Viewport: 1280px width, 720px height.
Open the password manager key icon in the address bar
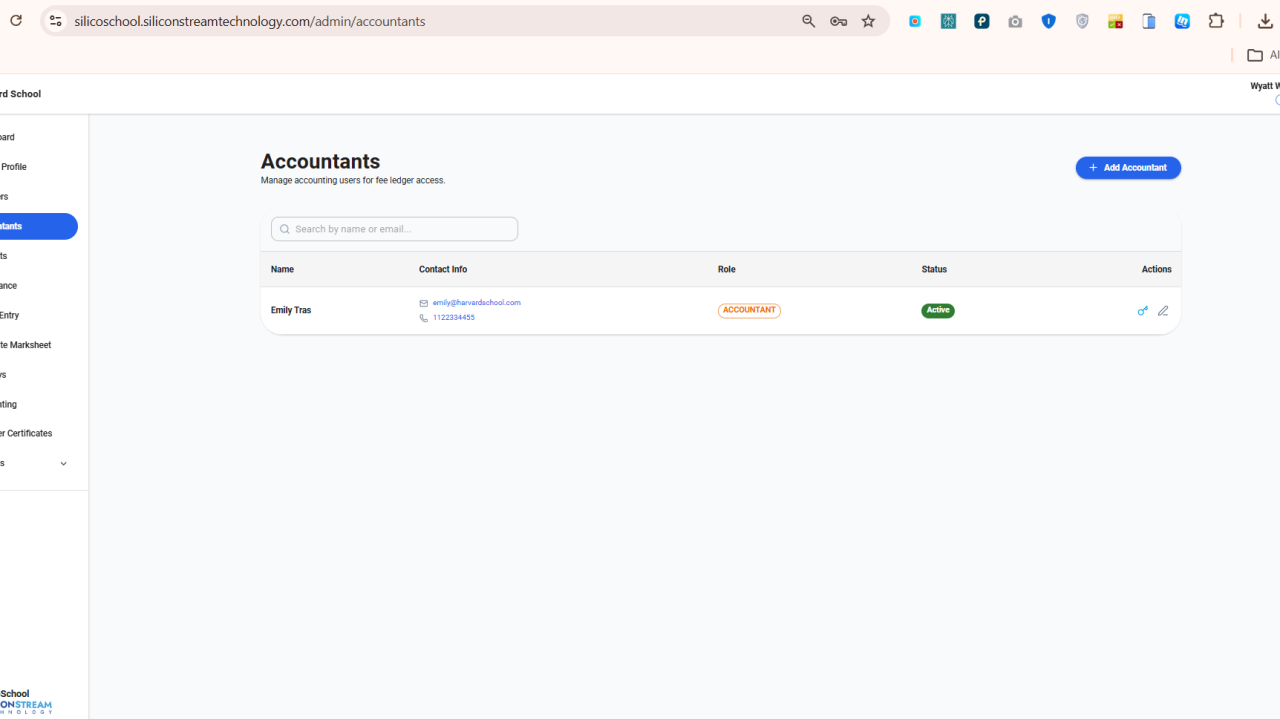[x=838, y=21]
